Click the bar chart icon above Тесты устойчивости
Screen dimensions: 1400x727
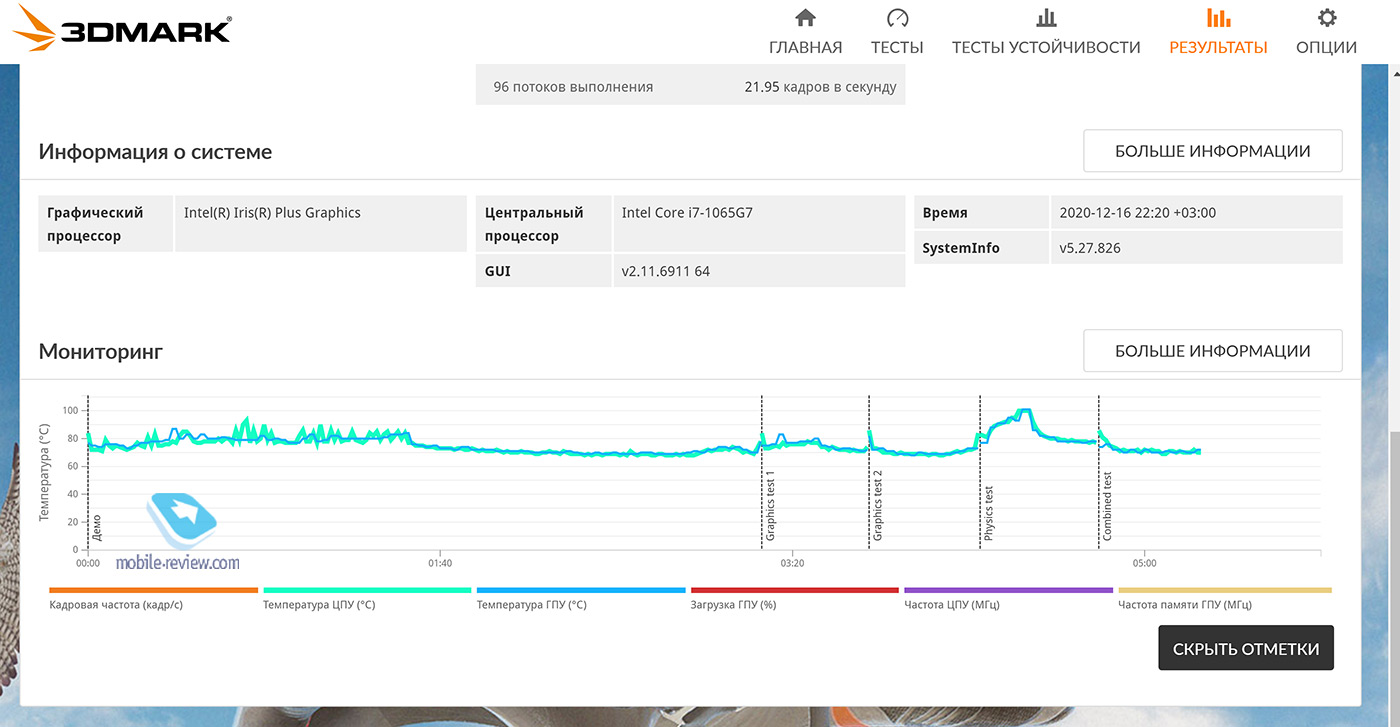[1046, 18]
